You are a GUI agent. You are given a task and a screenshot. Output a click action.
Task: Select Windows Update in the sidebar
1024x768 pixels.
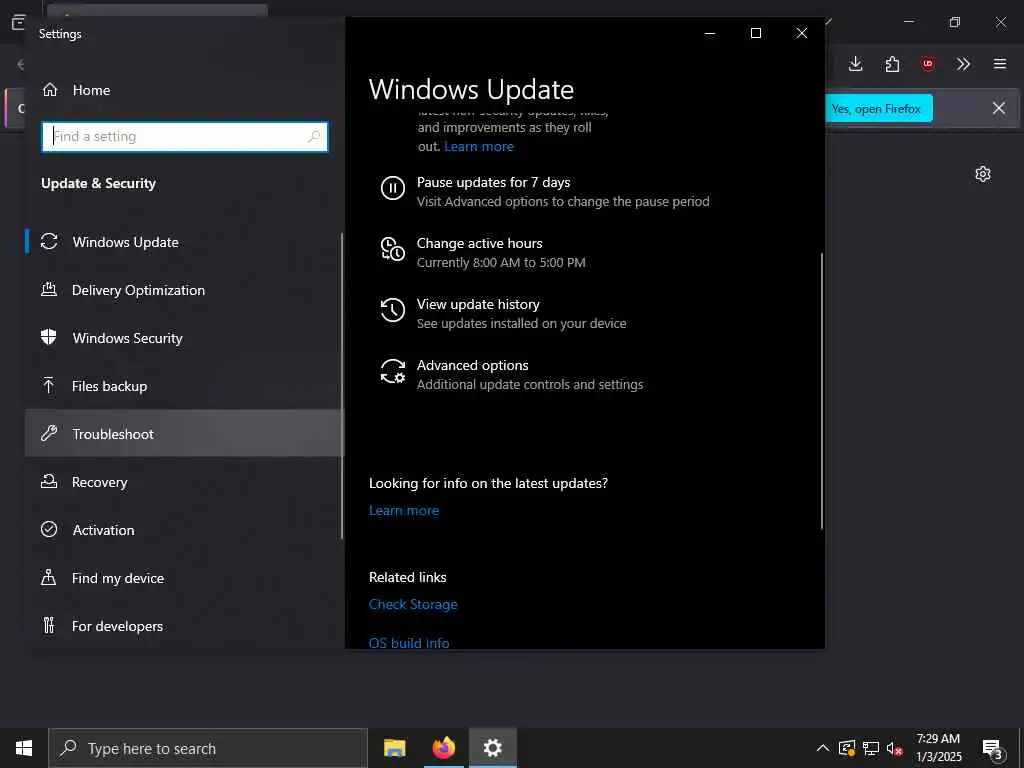tap(183, 242)
